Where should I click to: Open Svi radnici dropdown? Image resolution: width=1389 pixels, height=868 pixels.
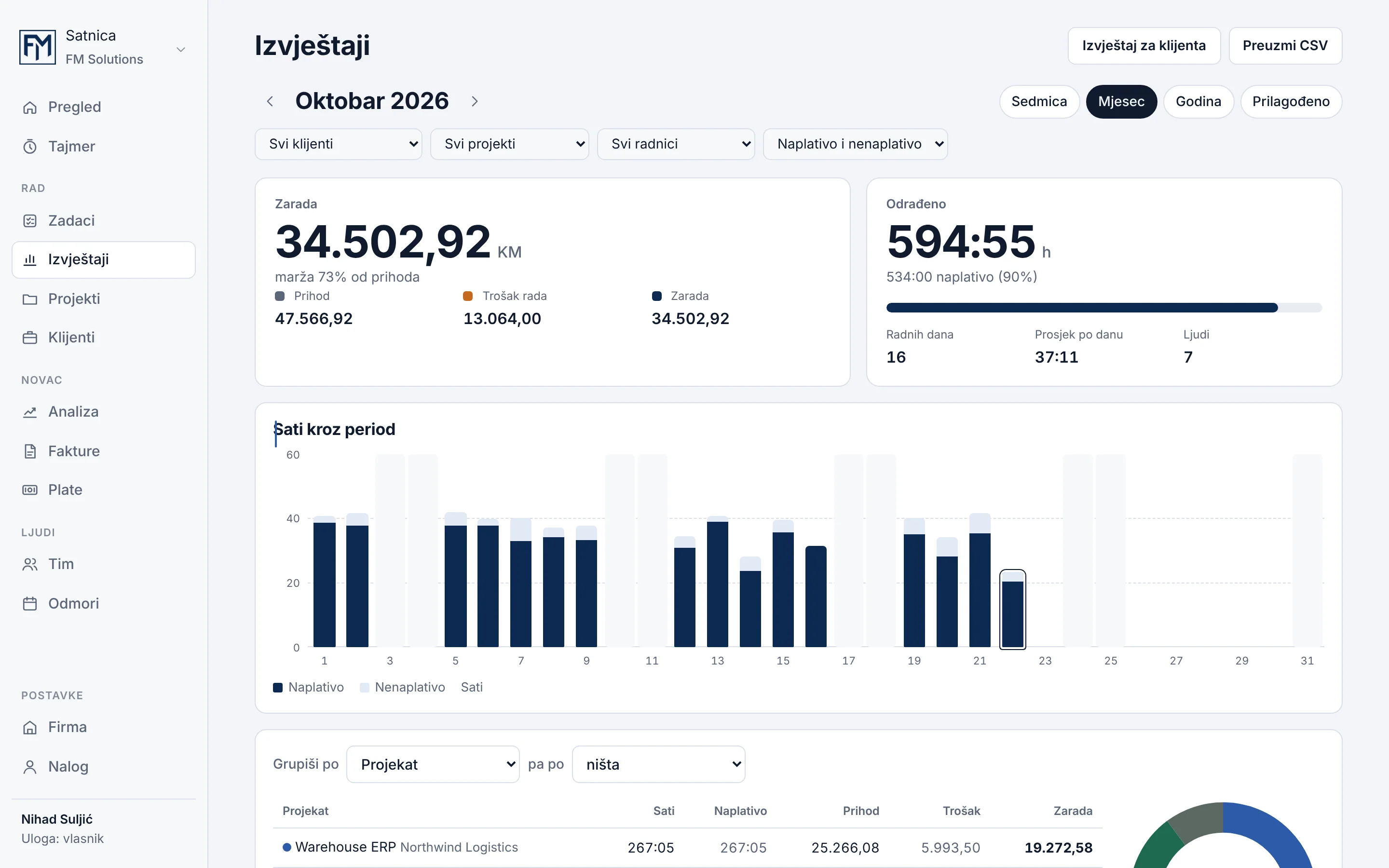click(676, 144)
